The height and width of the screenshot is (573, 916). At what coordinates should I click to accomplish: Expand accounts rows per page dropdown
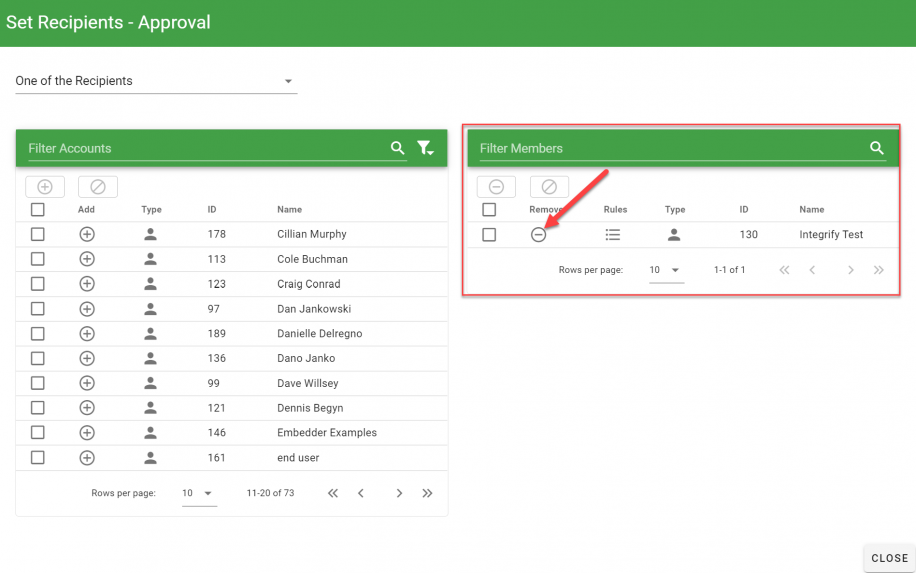[x=198, y=493]
